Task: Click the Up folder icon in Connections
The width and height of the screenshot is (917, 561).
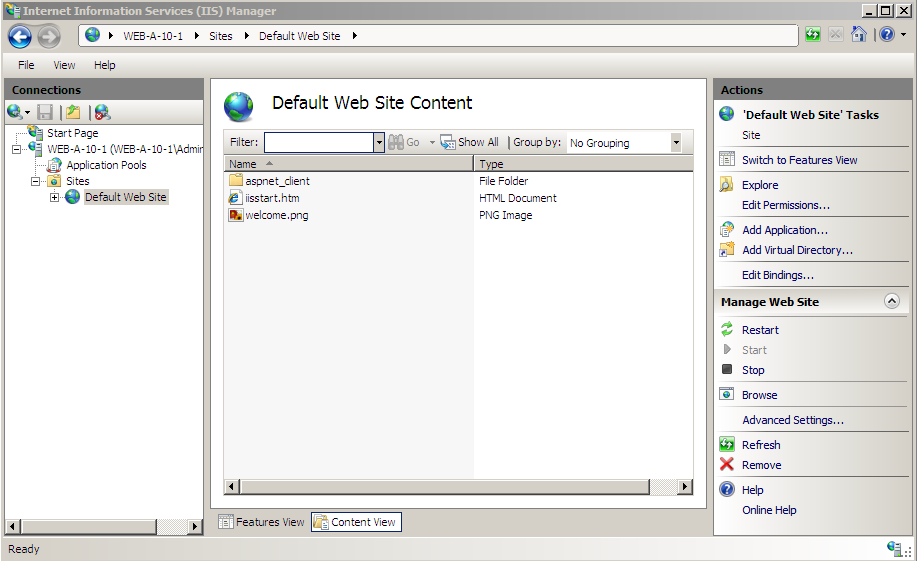Action: coord(73,112)
